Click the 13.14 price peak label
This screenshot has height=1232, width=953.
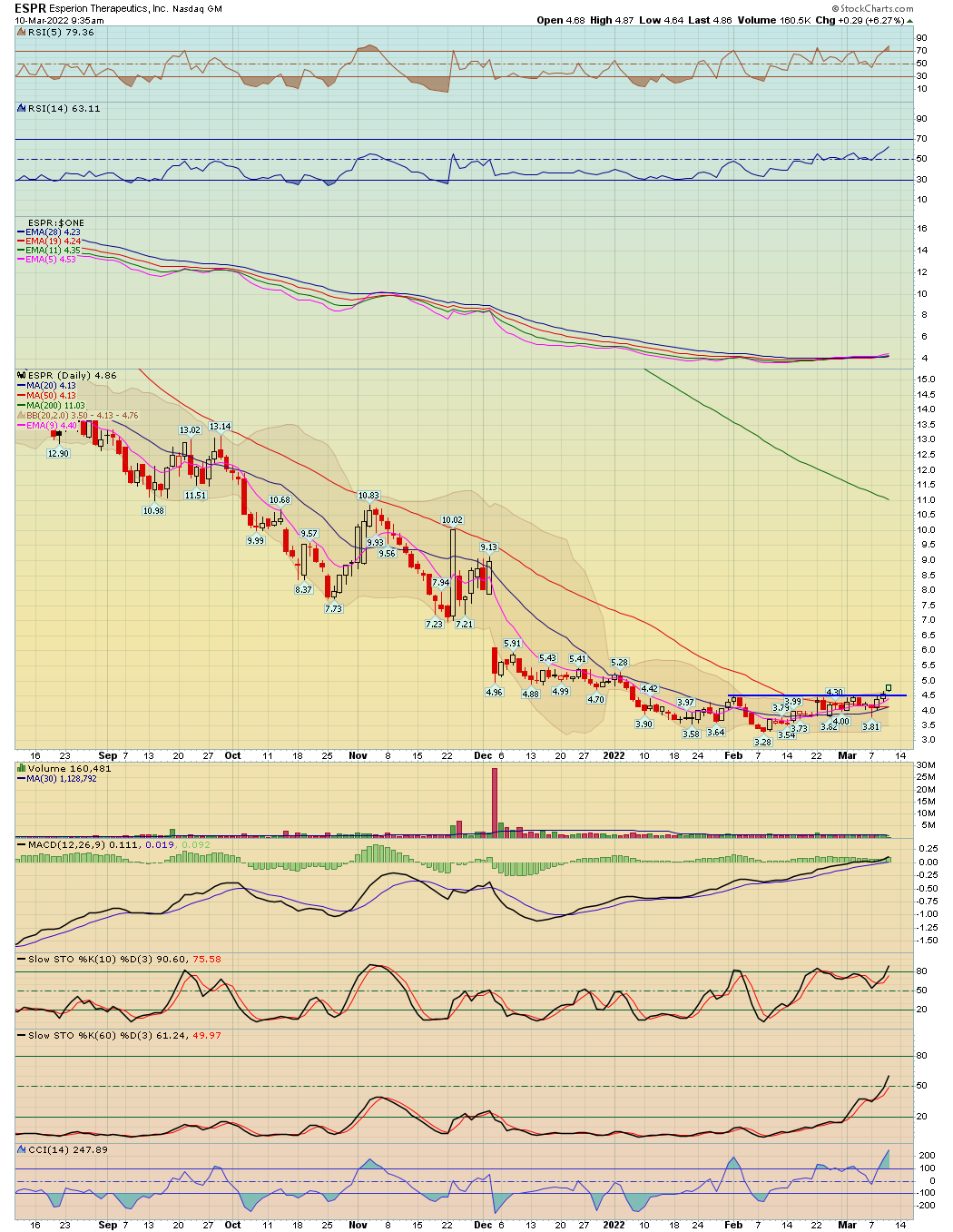click(220, 426)
